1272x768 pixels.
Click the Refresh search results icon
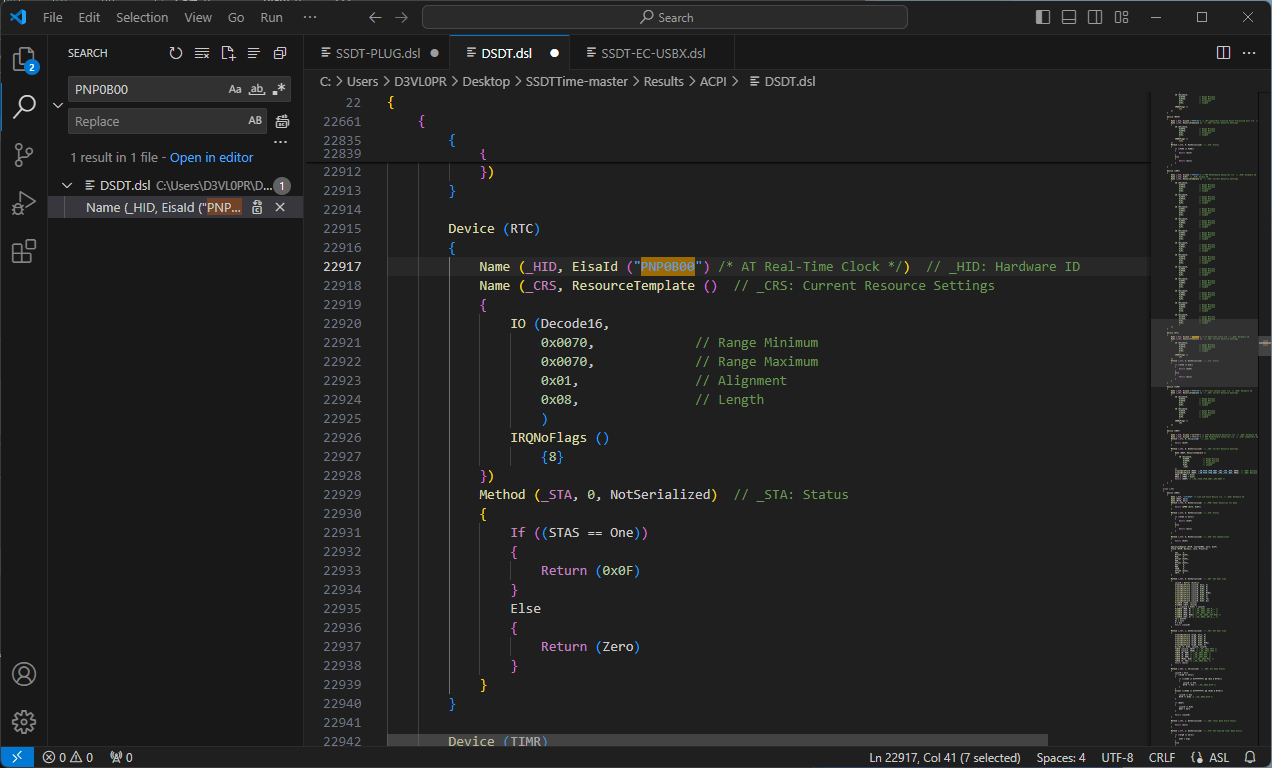coord(176,53)
